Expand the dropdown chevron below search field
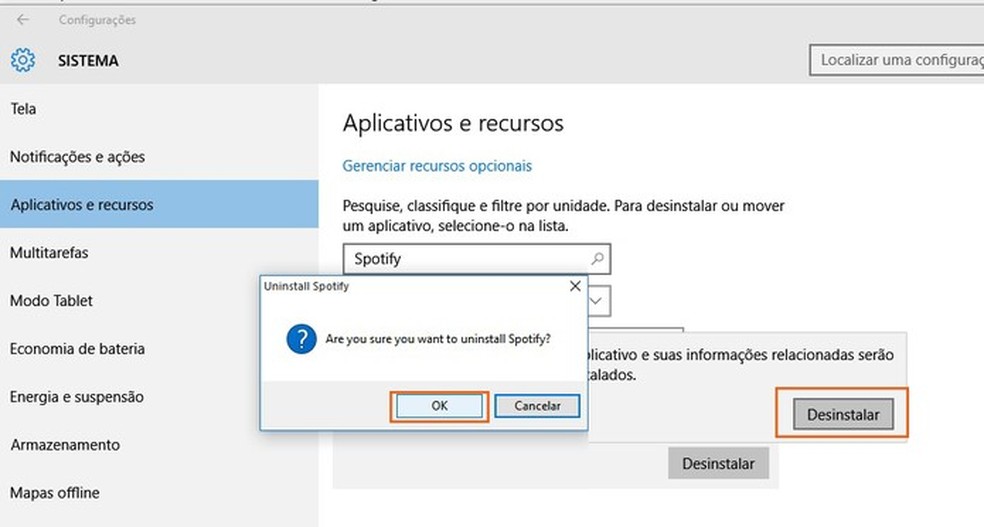Viewport: 984px width, 527px height. click(596, 301)
